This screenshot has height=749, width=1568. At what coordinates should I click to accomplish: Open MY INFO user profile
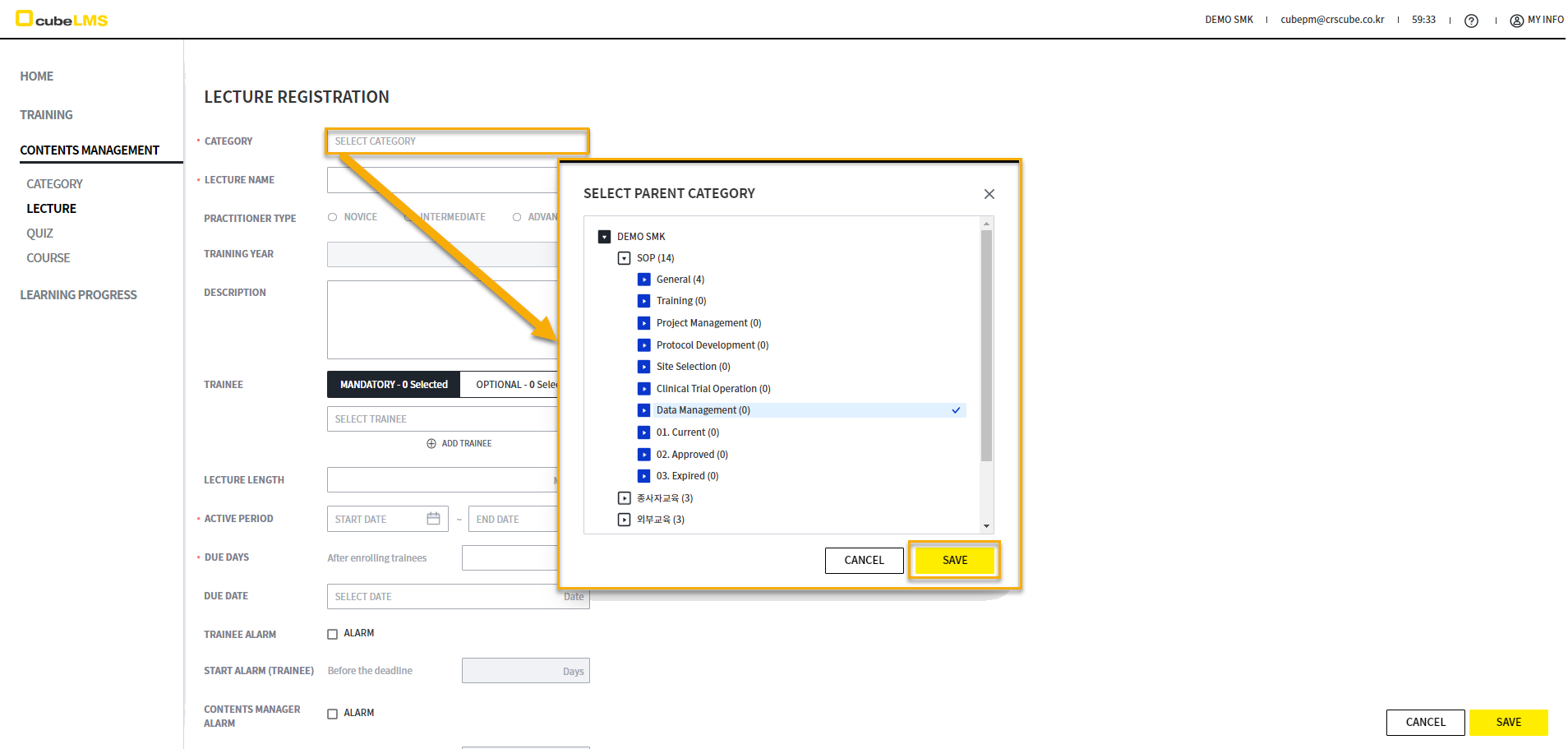click(x=1536, y=20)
